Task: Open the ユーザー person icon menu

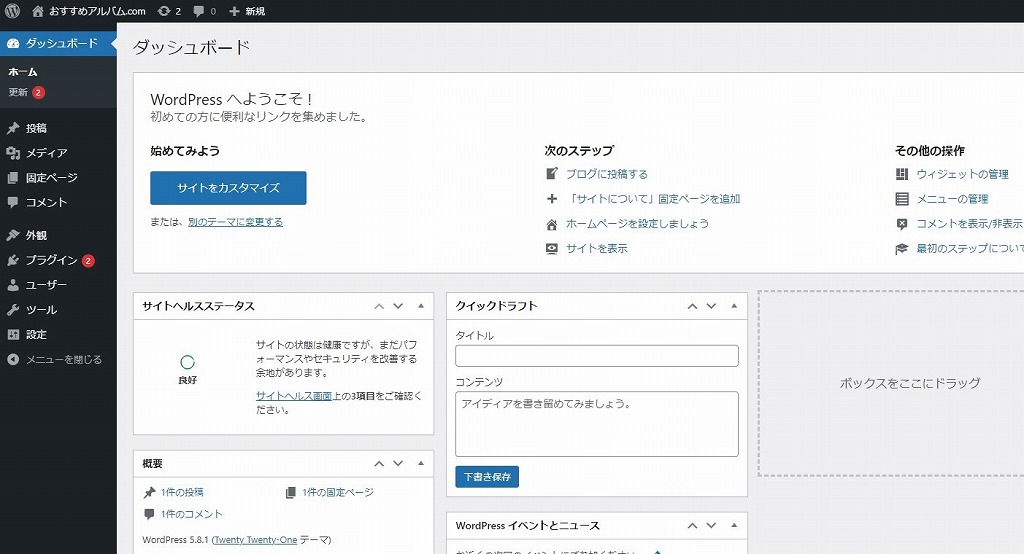Action: [13, 285]
